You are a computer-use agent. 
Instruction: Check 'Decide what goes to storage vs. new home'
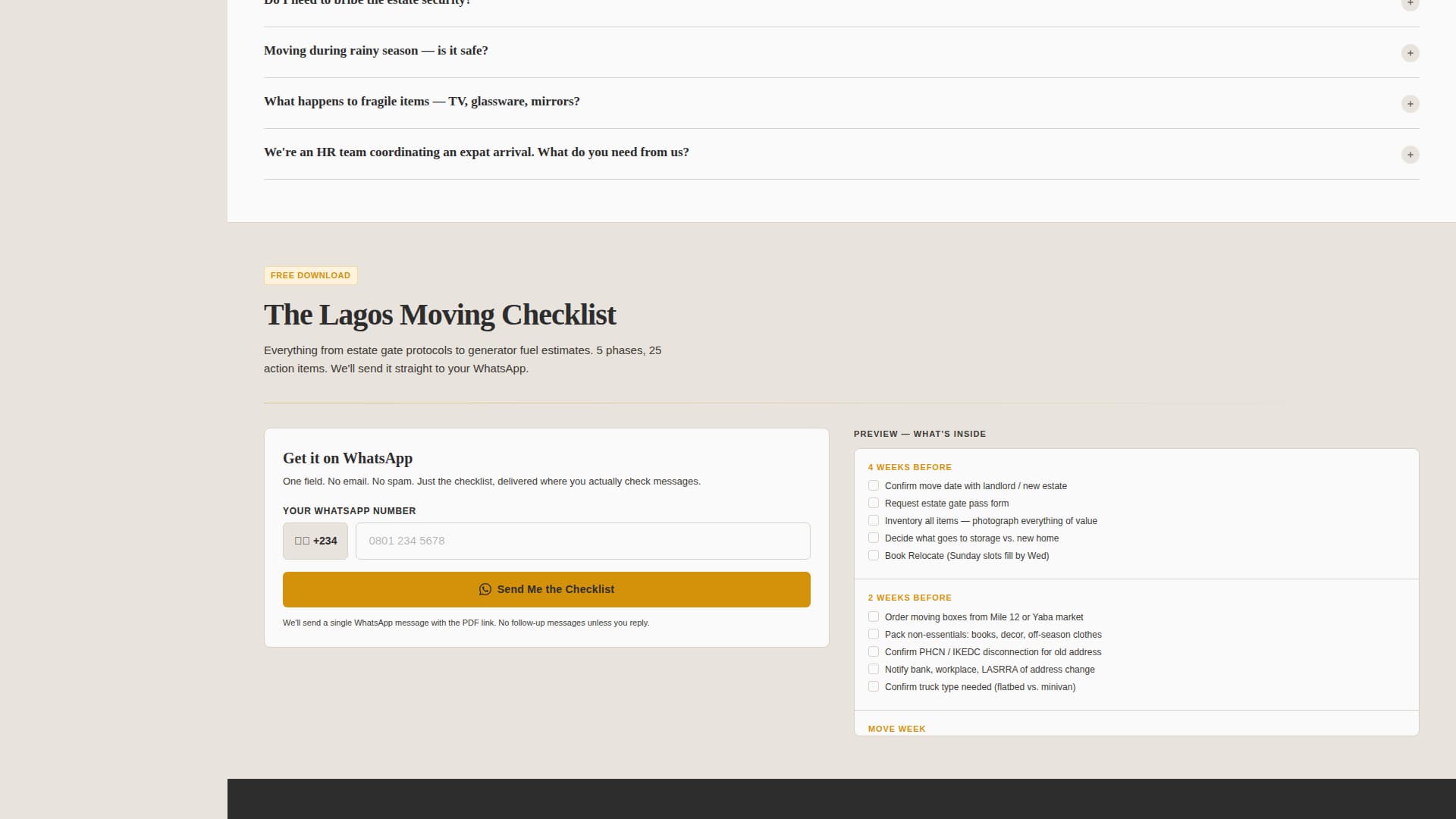coord(874,538)
